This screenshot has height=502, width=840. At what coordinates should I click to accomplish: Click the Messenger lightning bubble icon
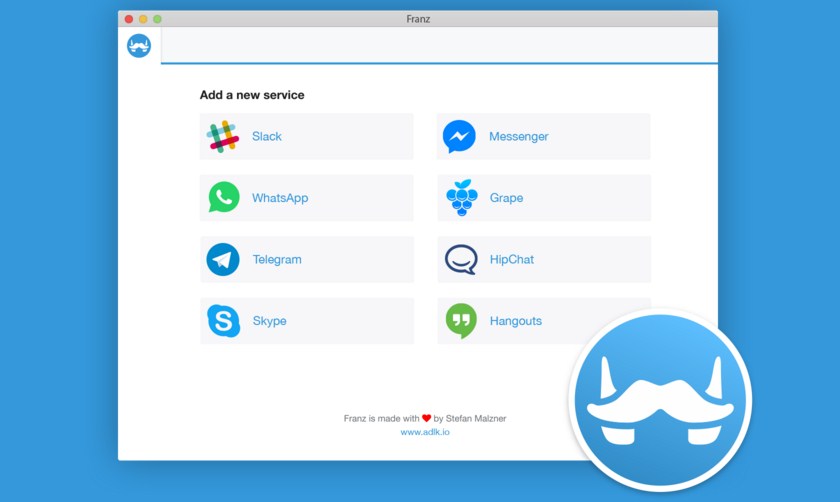click(x=459, y=136)
